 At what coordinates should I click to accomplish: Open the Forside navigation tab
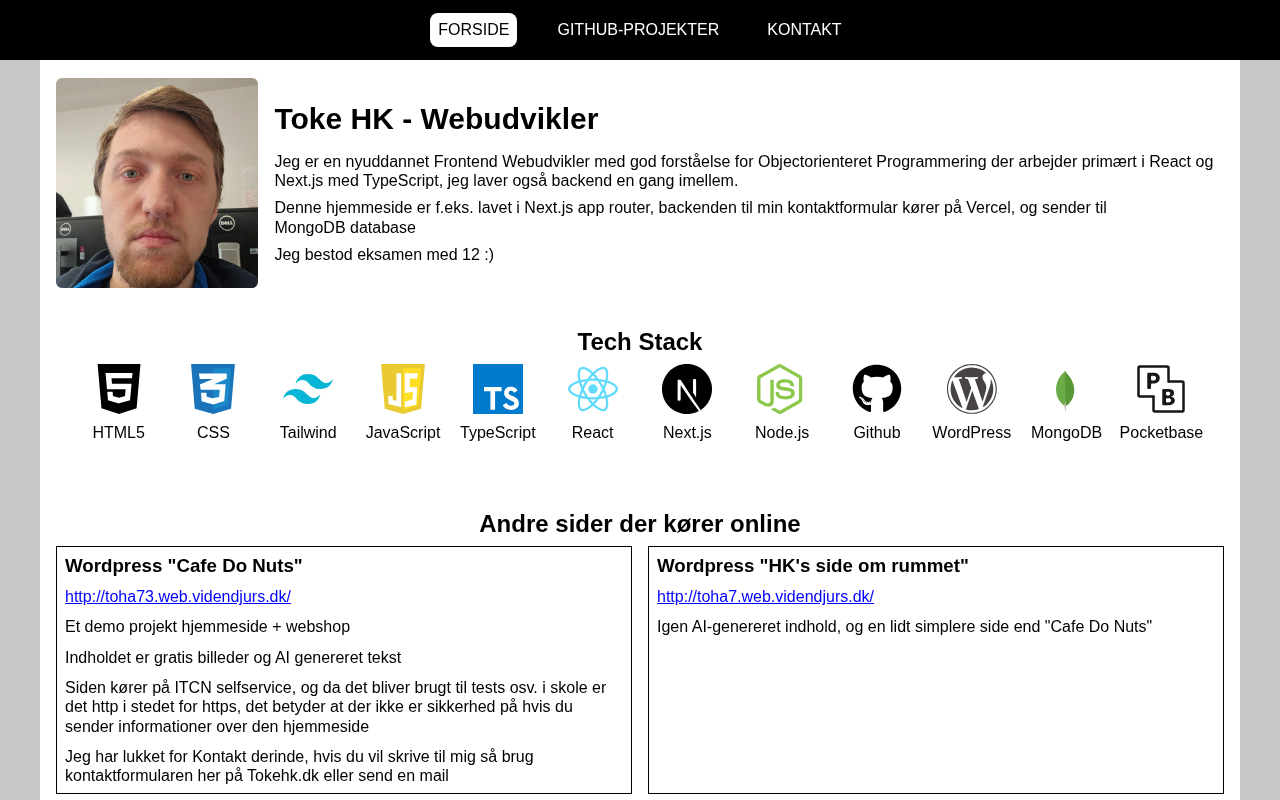point(474,30)
